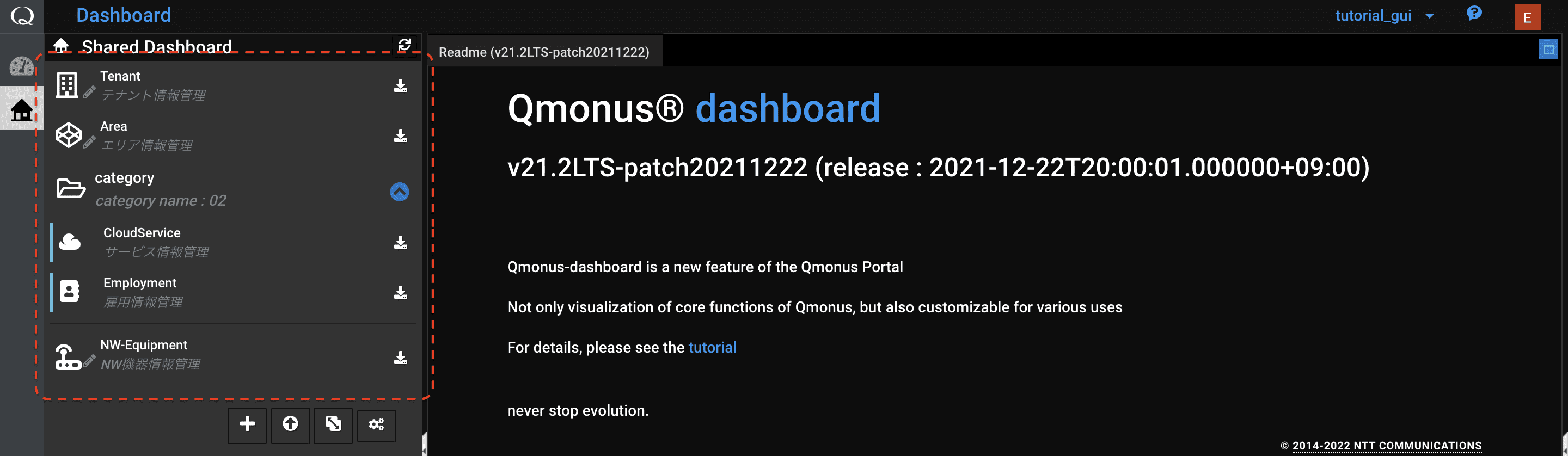
Task: Open the tutorial_gui user dropdown
Action: pyautogui.click(x=1384, y=16)
